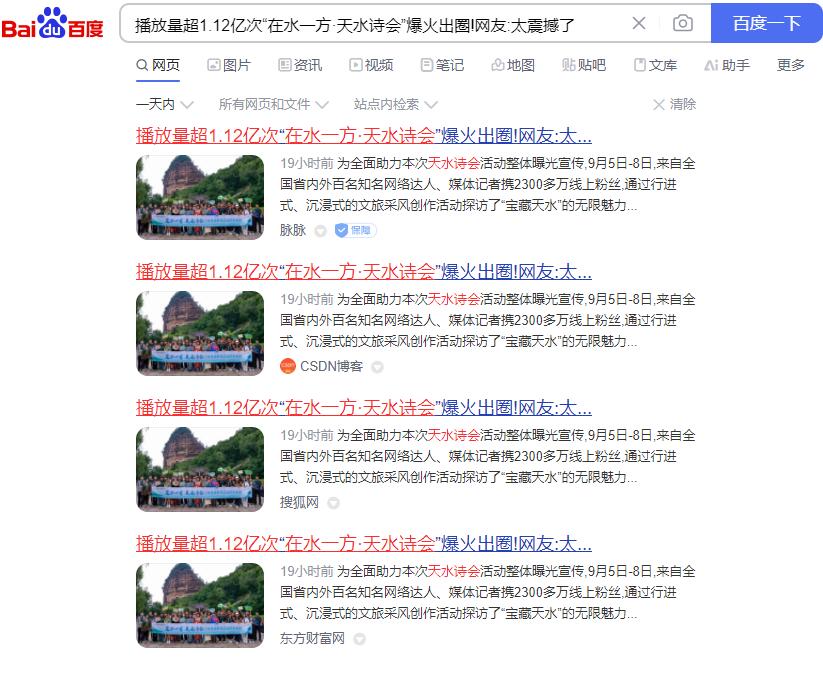This screenshot has height=686, width=823.
Task: Open the round dropdown icon beside CSDN博客
Action: (x=377, y=367)
